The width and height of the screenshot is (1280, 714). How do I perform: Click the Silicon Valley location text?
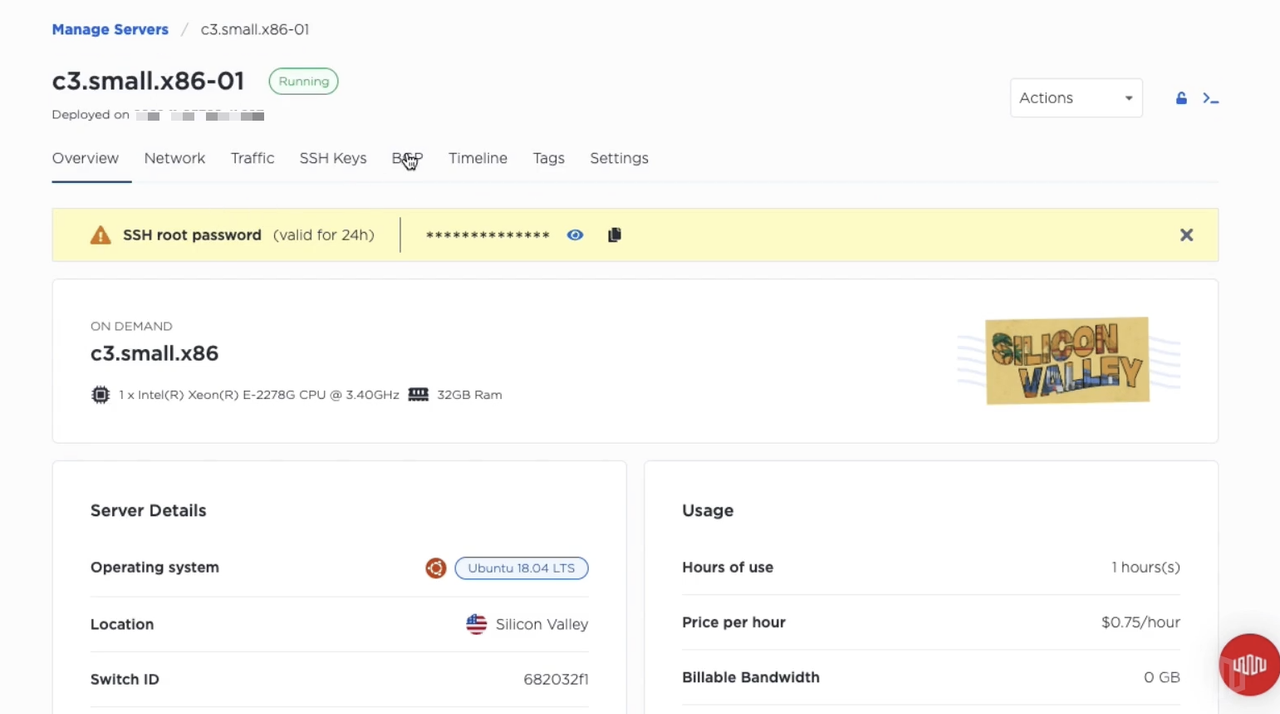click(x=542, y=624)
